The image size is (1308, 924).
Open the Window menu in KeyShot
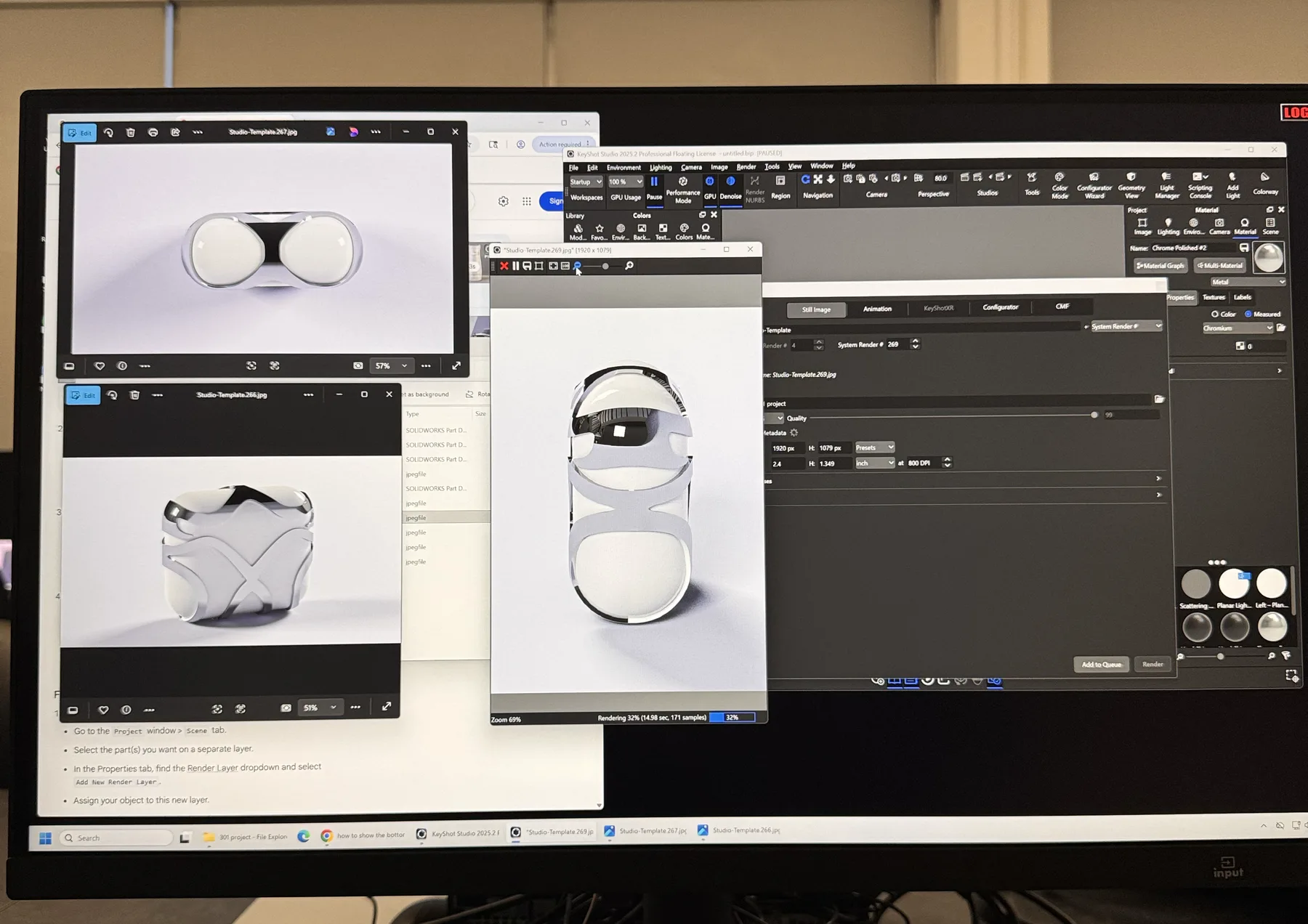click(x=822, y=166)
